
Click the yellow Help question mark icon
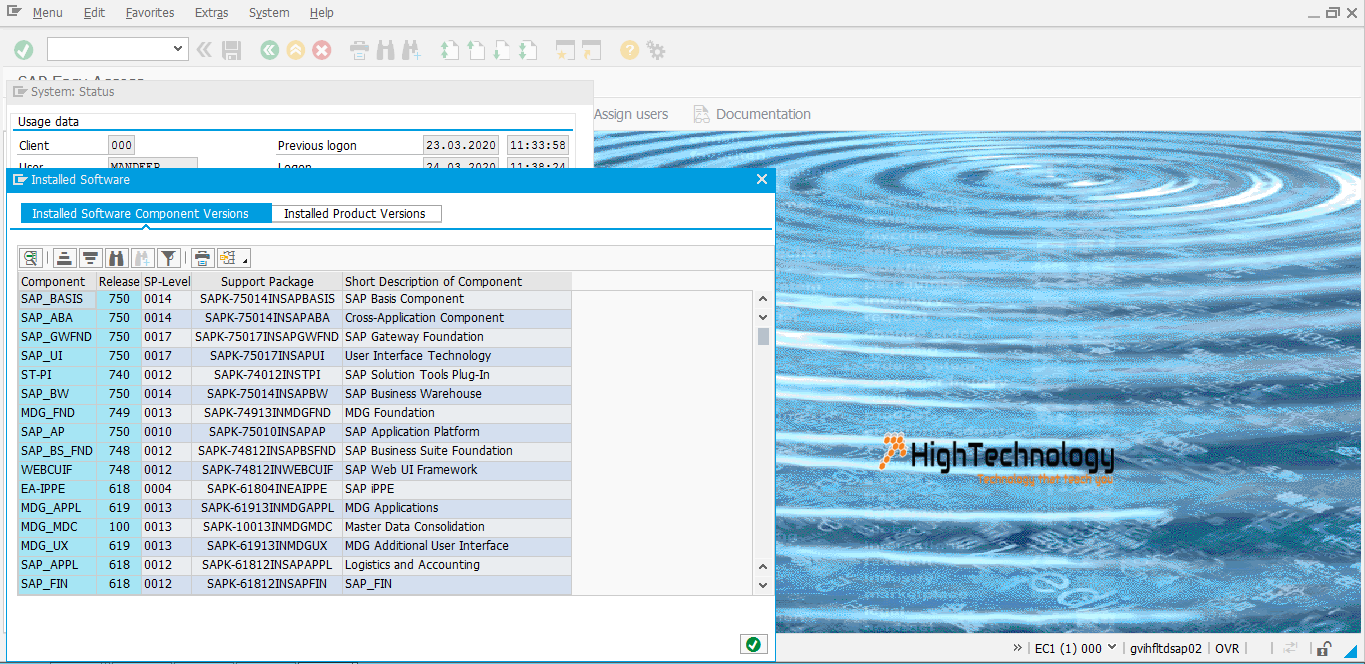point(629,50)
